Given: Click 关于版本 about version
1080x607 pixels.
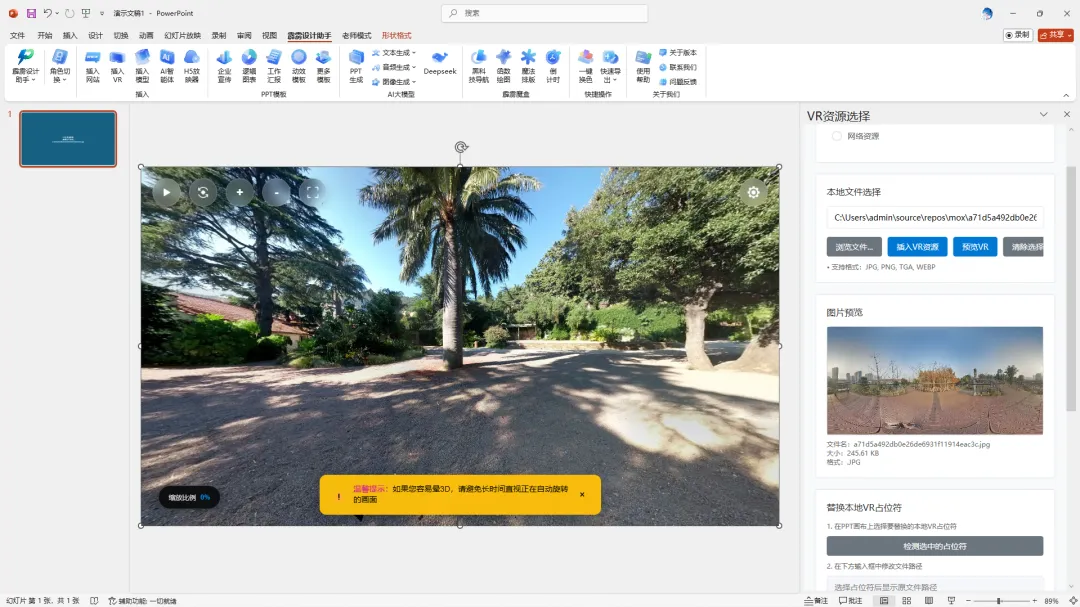Looking at the screenshot, I should click(x=678, y=52).
